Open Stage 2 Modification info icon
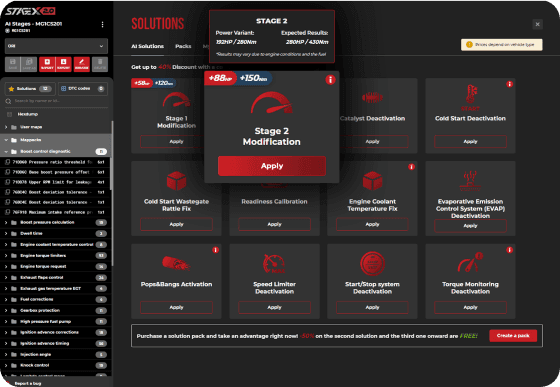Screen dimensions: 560x387 330,80
